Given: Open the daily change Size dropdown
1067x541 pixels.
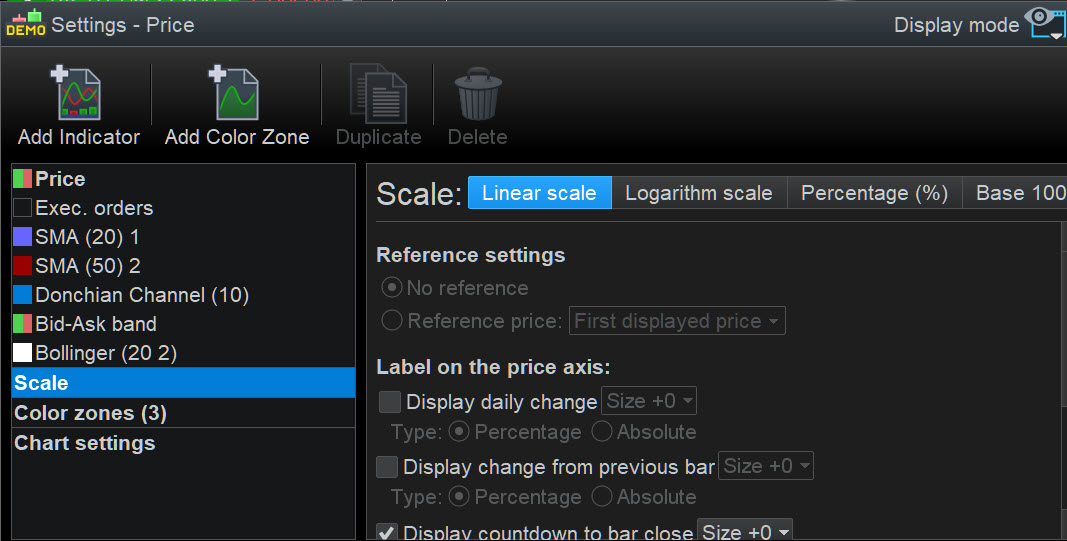Looking at the screenshot, I should point(649,402).
